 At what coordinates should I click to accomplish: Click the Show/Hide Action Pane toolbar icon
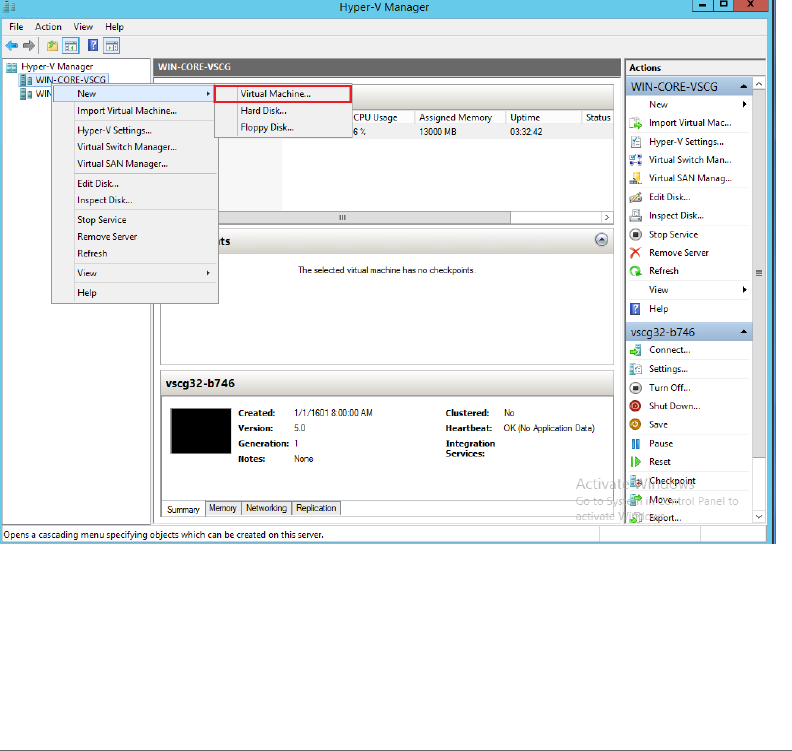pyautogui.click(x=112, y=46)
